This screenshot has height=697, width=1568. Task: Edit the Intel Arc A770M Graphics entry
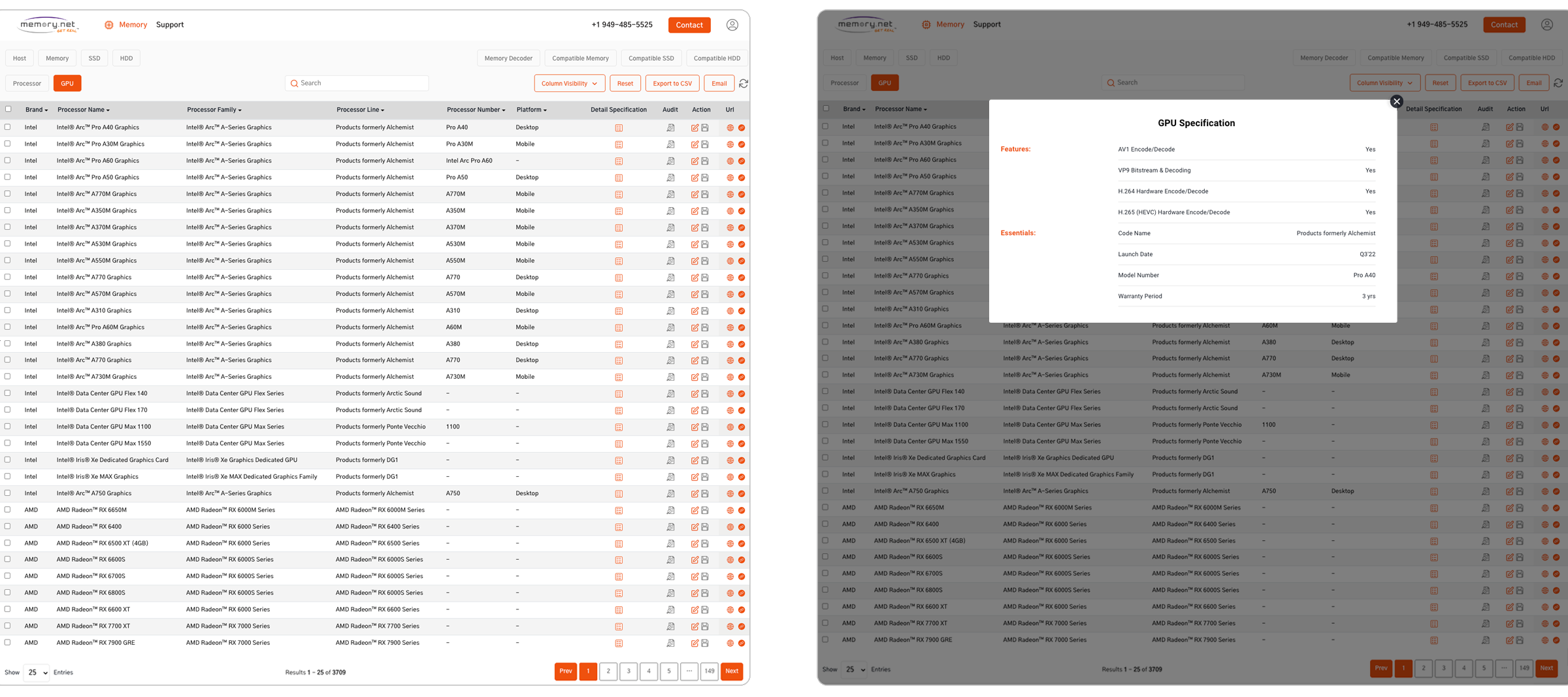[694, 194]
